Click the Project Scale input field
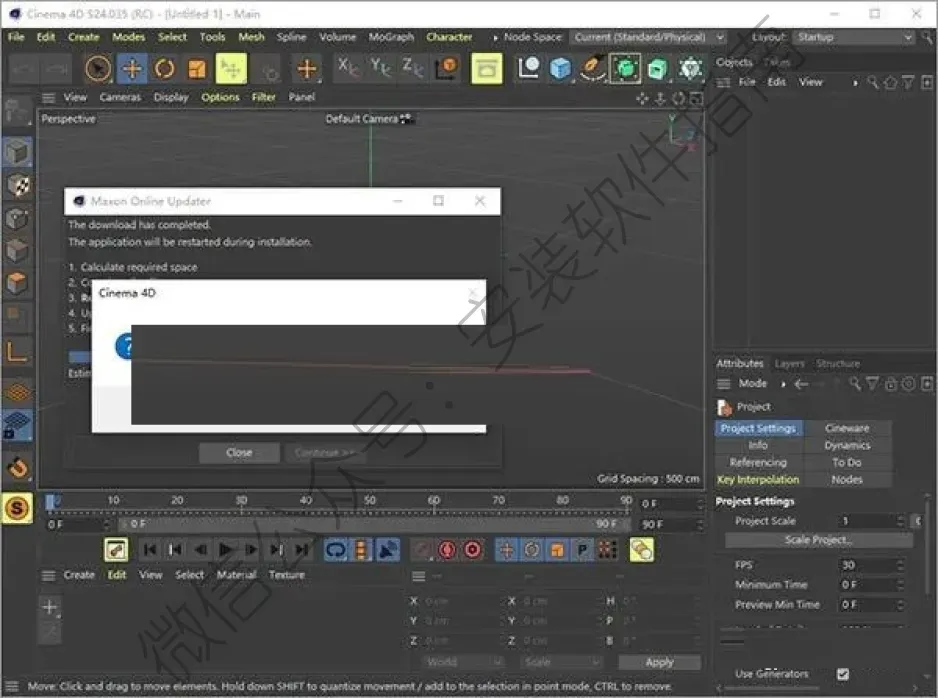Screen dimensions: 938x698 [x=868, y=522]
